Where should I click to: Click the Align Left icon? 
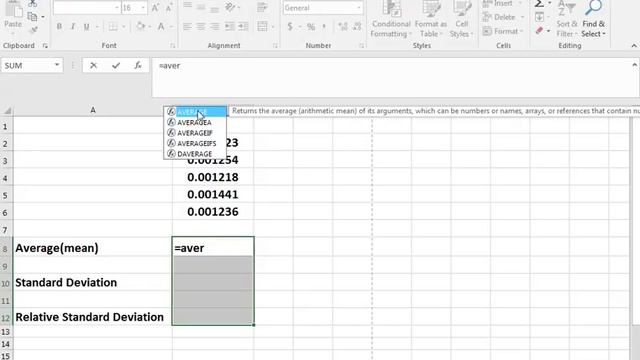pos(187,27)
